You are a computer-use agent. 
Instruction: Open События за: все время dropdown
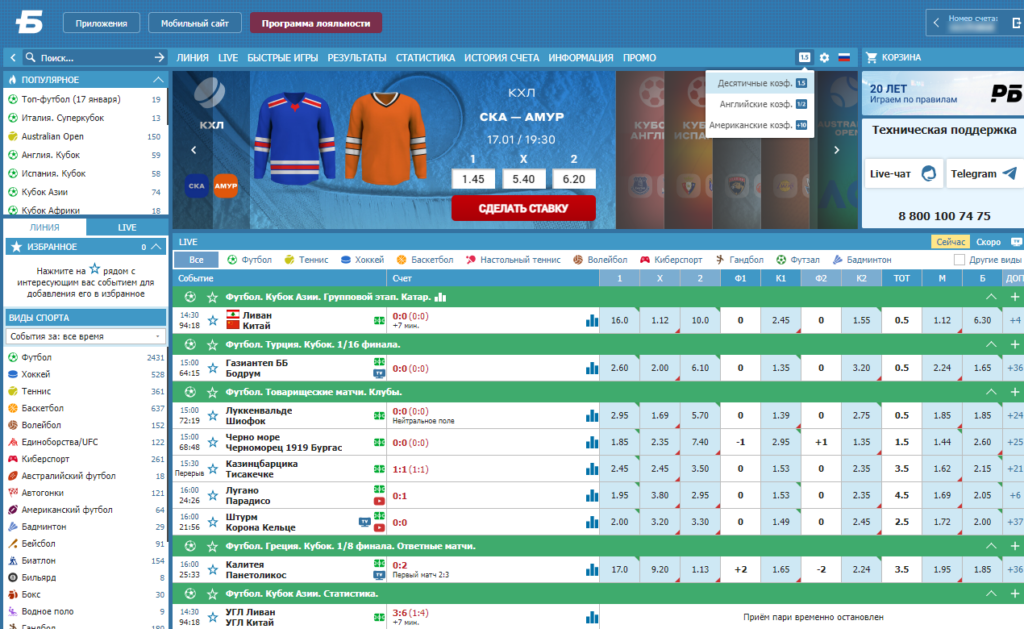[x=85, y=336]
